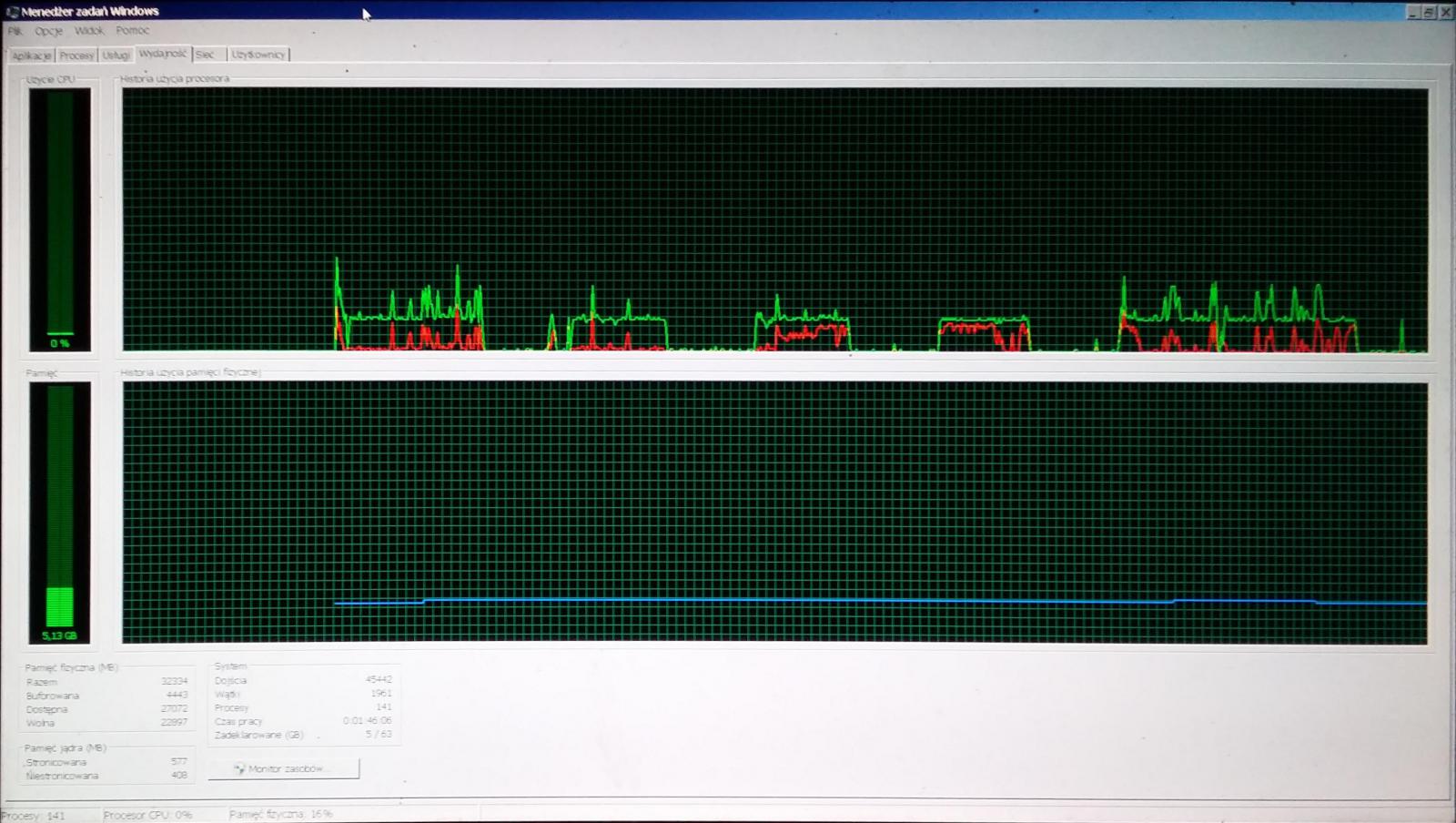Click the Historia użycia pamięci fizycznej heading
The image size is (1456, 823).
[x=190, y=372]
